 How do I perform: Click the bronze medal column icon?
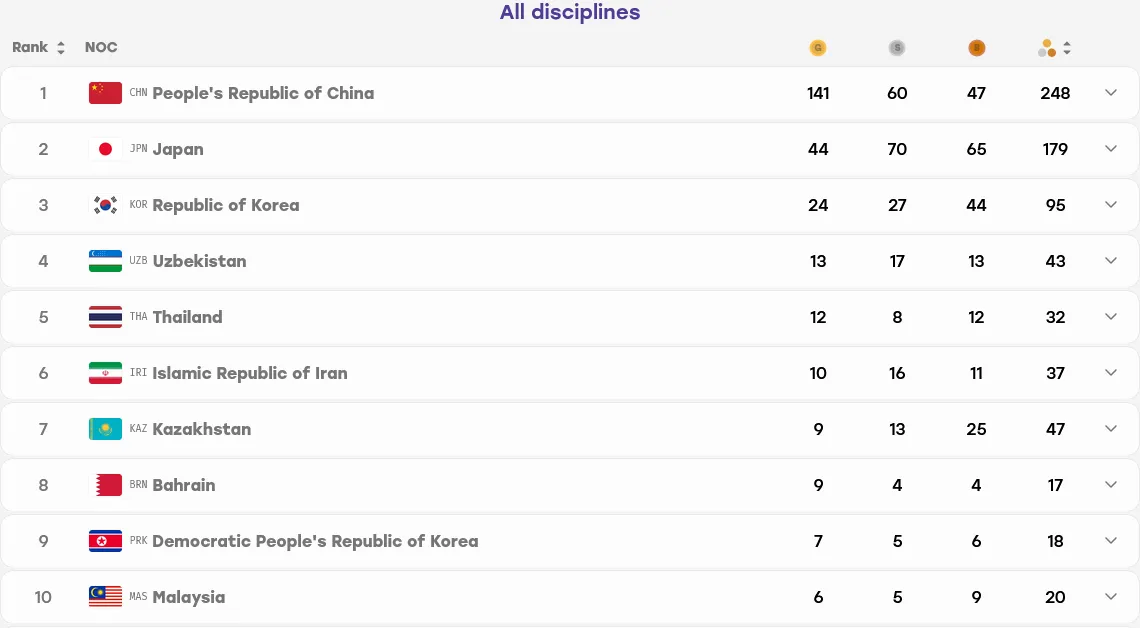point(976,48)
